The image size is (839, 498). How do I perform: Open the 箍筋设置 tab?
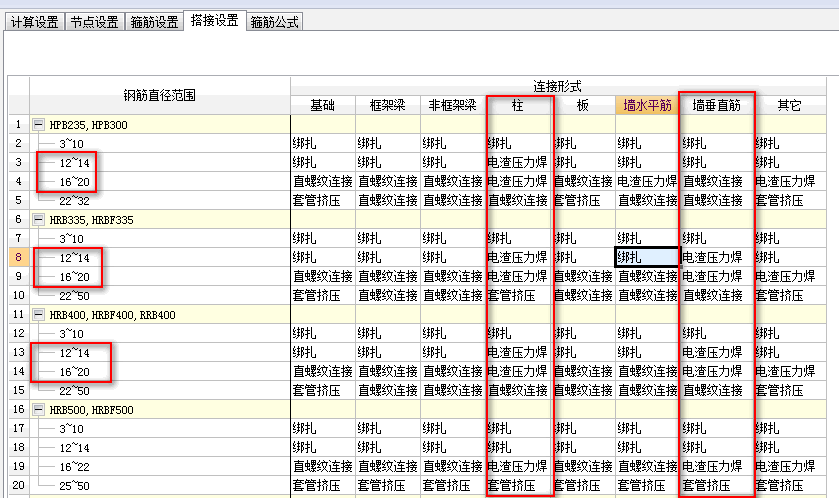click(155, 22)
